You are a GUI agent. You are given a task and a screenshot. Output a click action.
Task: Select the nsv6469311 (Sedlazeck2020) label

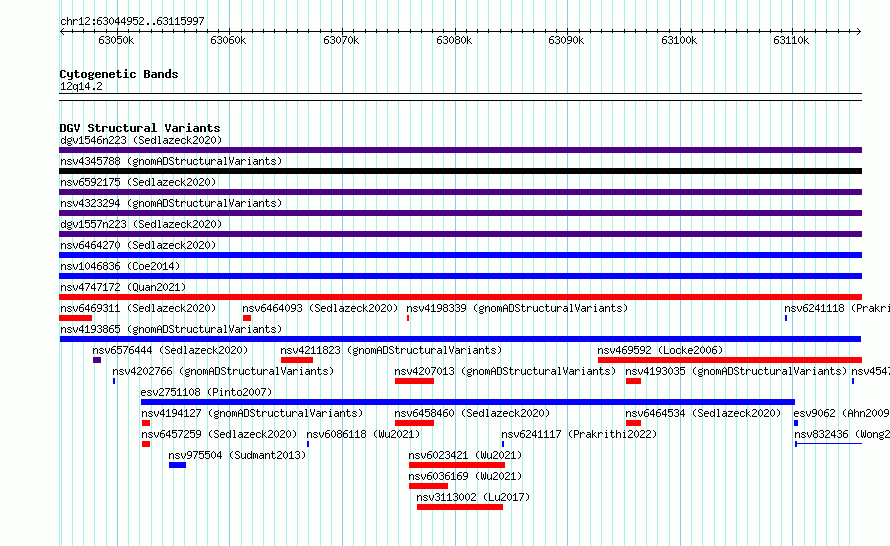coord(138,308)
